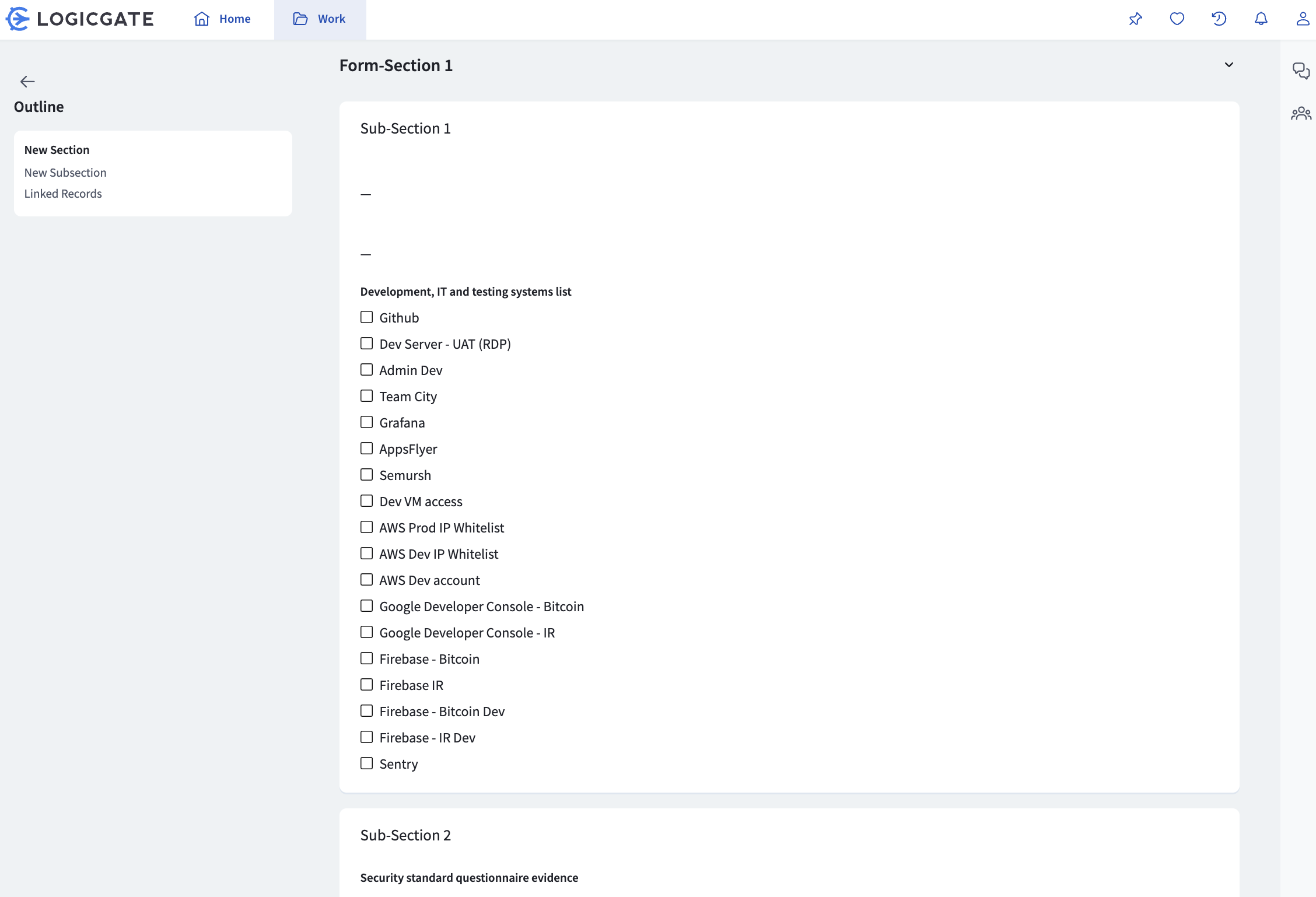
Task: Click the Outline heading
Action: (39, 107)
